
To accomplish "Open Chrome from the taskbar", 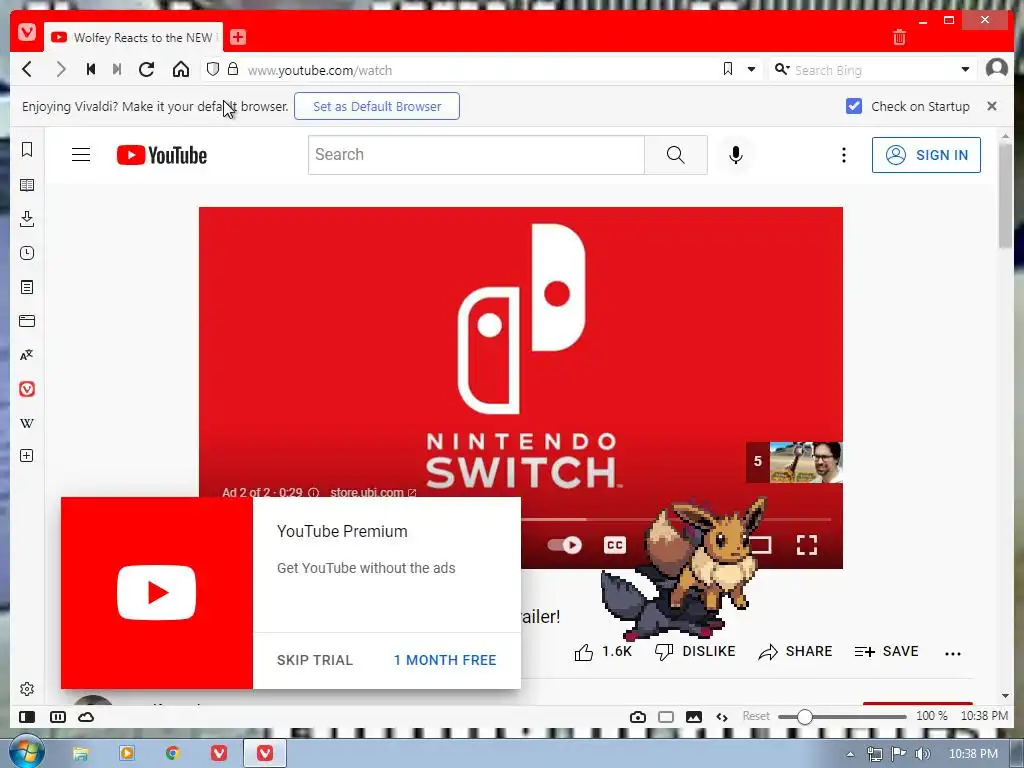I will (172, 754).
